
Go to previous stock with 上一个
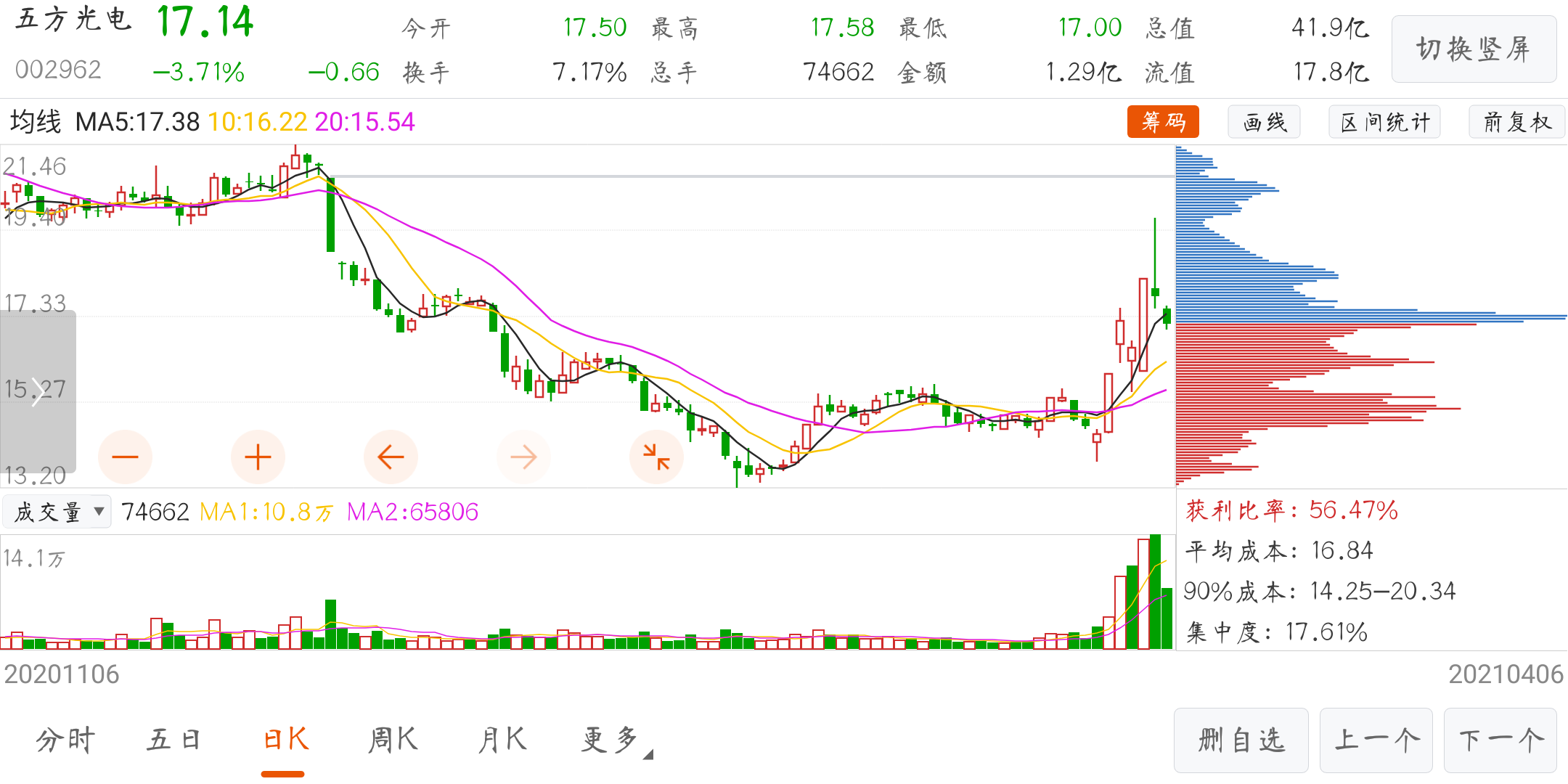coord(1376,740)
